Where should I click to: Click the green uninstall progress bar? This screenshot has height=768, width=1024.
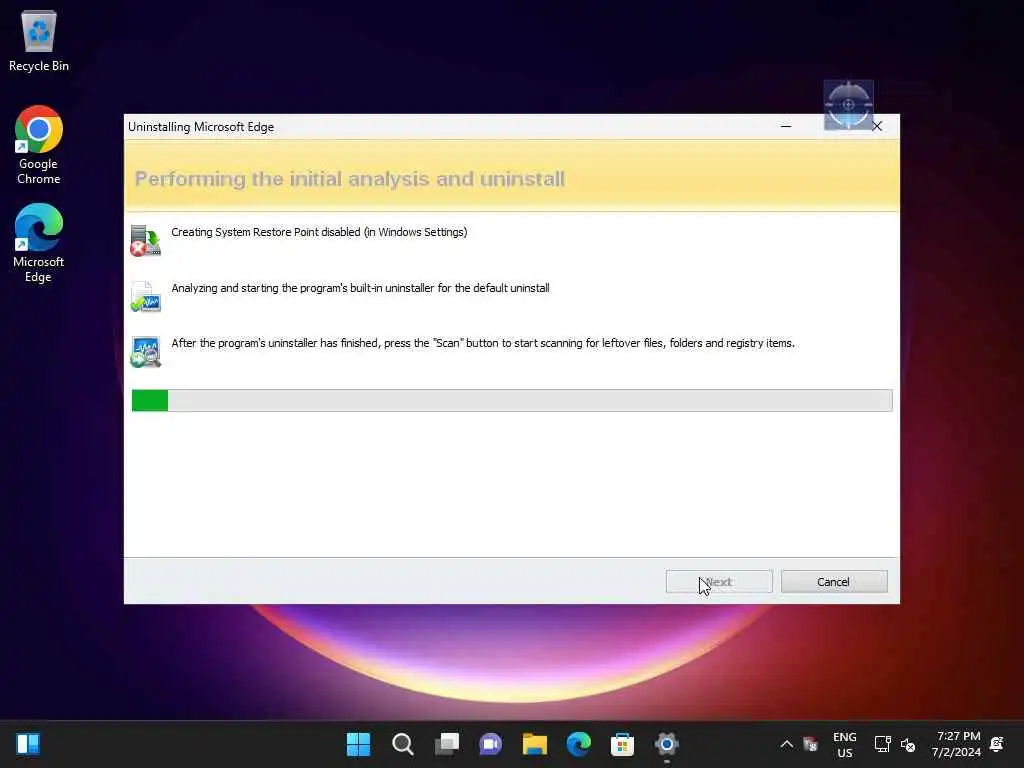(x=512, y=400)
